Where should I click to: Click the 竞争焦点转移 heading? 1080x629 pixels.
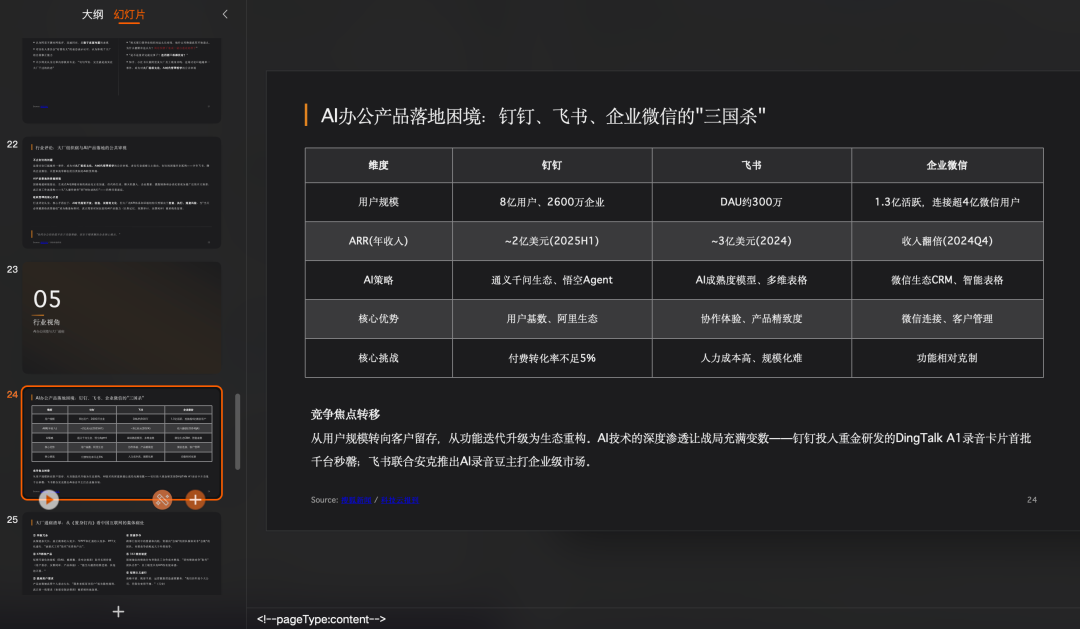coord(345,414)
